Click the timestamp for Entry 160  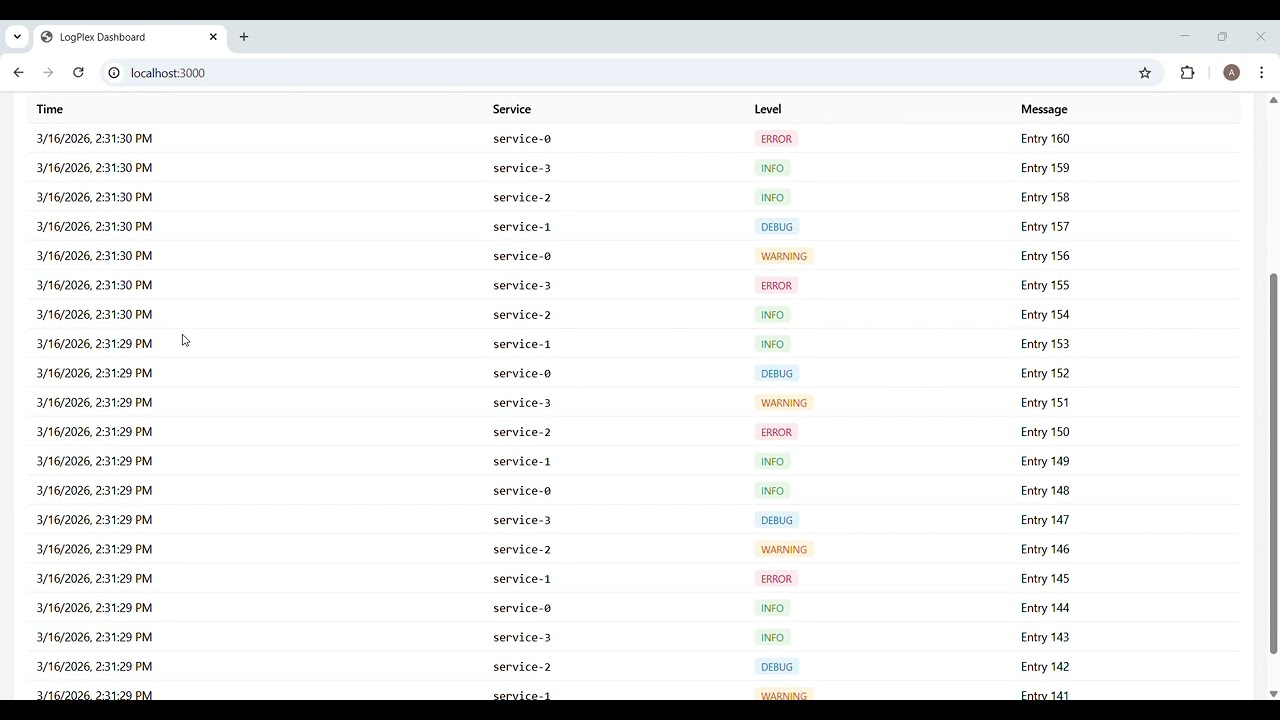[95, 138]
